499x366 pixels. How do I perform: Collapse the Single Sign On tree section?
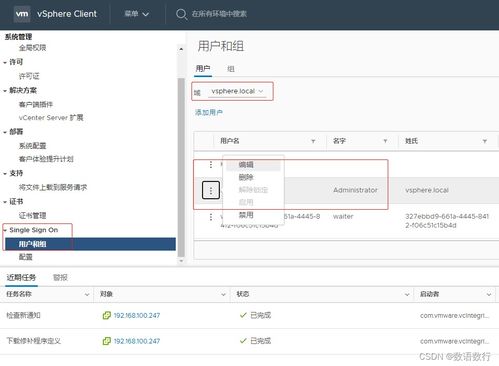[x=5, y=230]
